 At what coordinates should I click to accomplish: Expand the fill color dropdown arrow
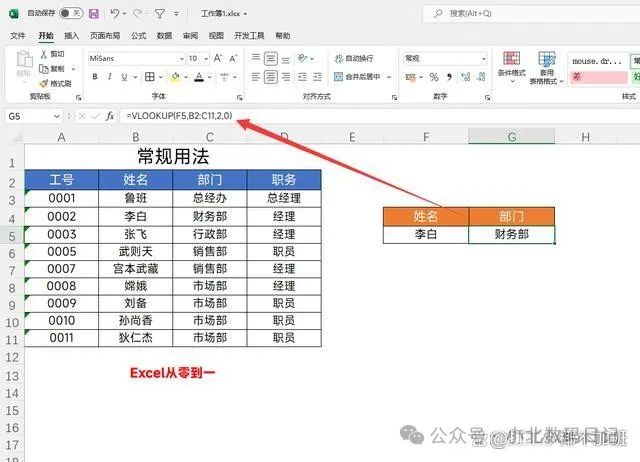pyautogui.click(x=186, y=76)
